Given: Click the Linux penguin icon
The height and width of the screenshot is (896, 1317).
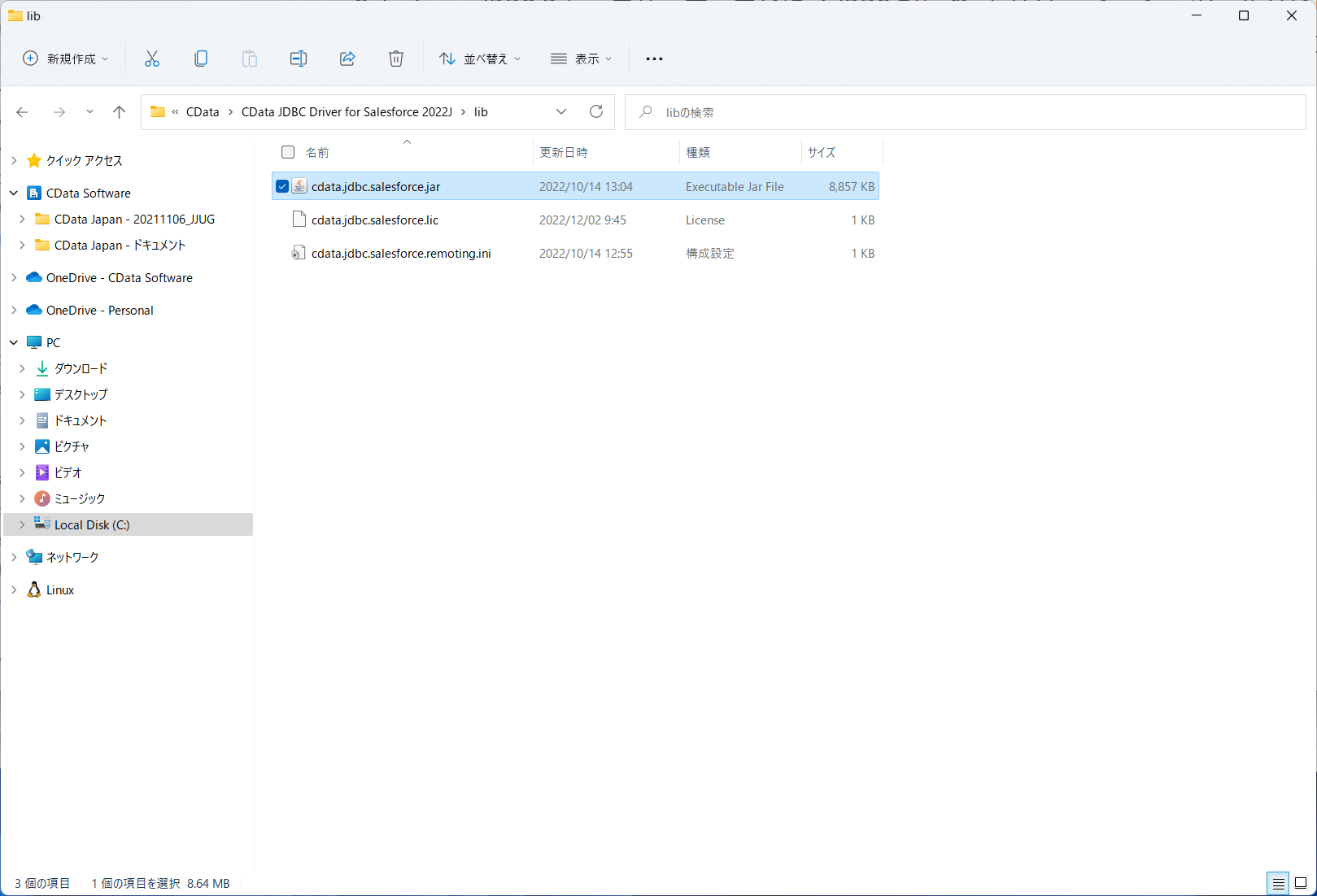Looking at the screenshot, I should [x=34, y=589].
